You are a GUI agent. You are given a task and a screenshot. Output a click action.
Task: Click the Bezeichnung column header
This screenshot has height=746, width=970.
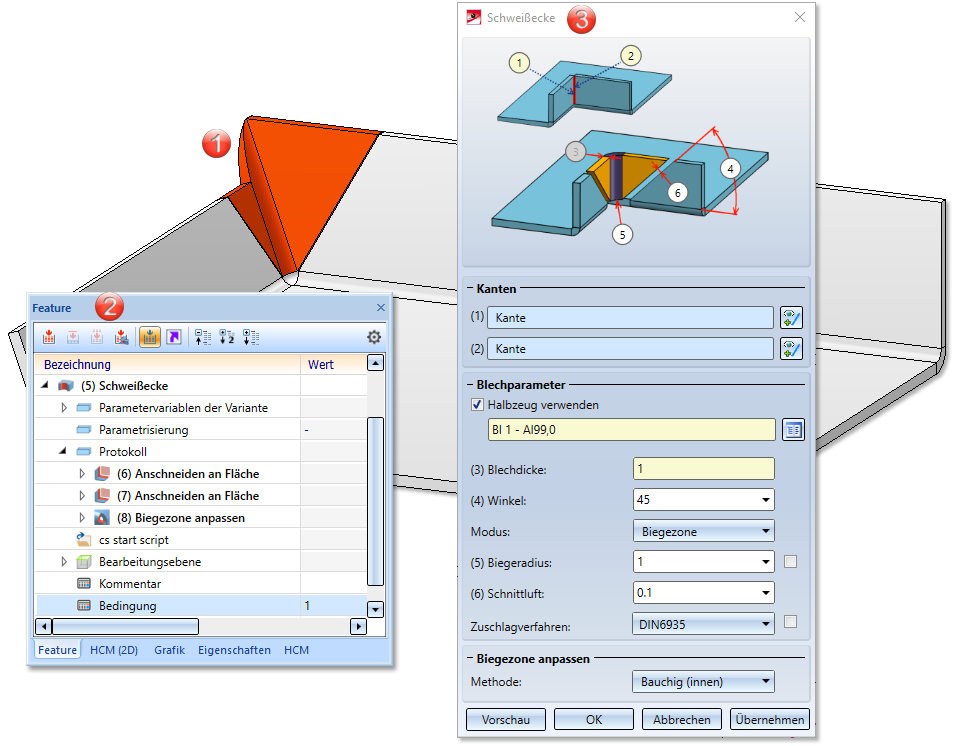[168, 364]
